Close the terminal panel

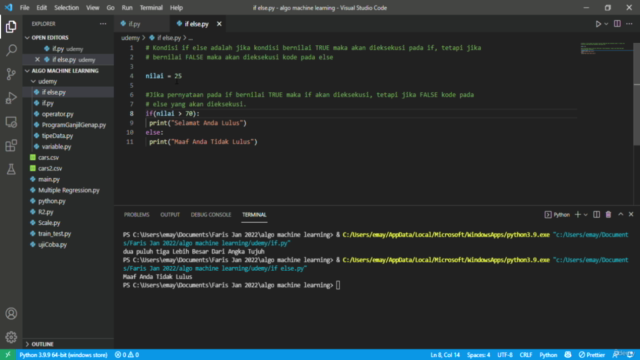pos(631,214)
